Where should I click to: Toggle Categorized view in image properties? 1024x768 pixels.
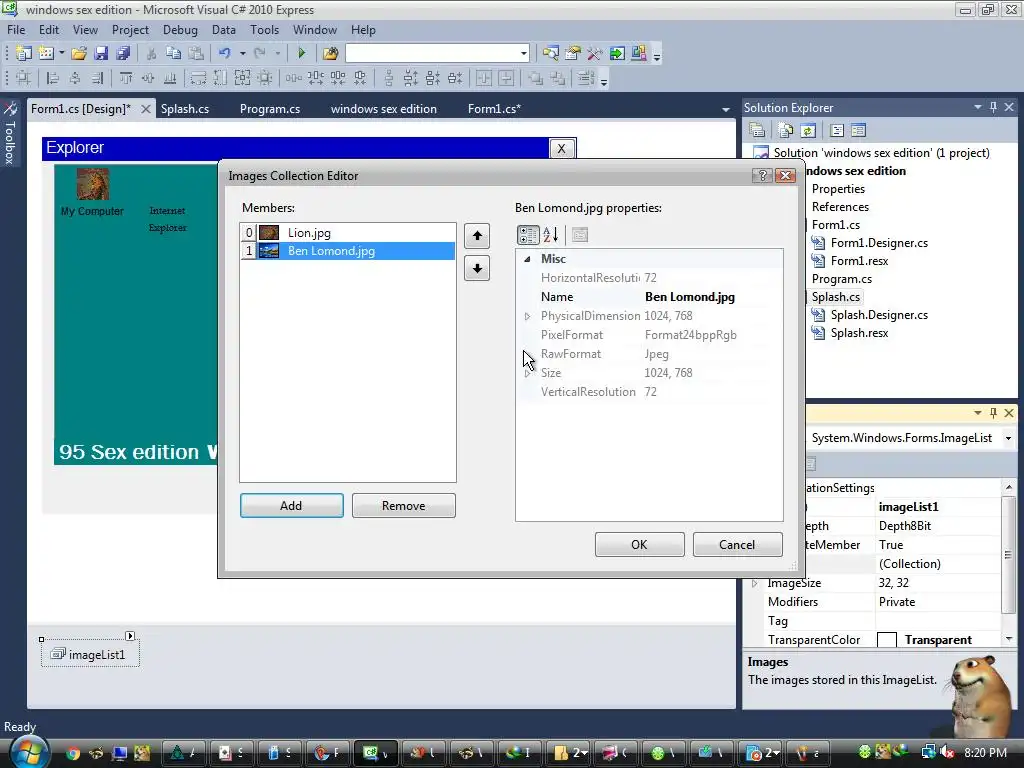(528, 234)
